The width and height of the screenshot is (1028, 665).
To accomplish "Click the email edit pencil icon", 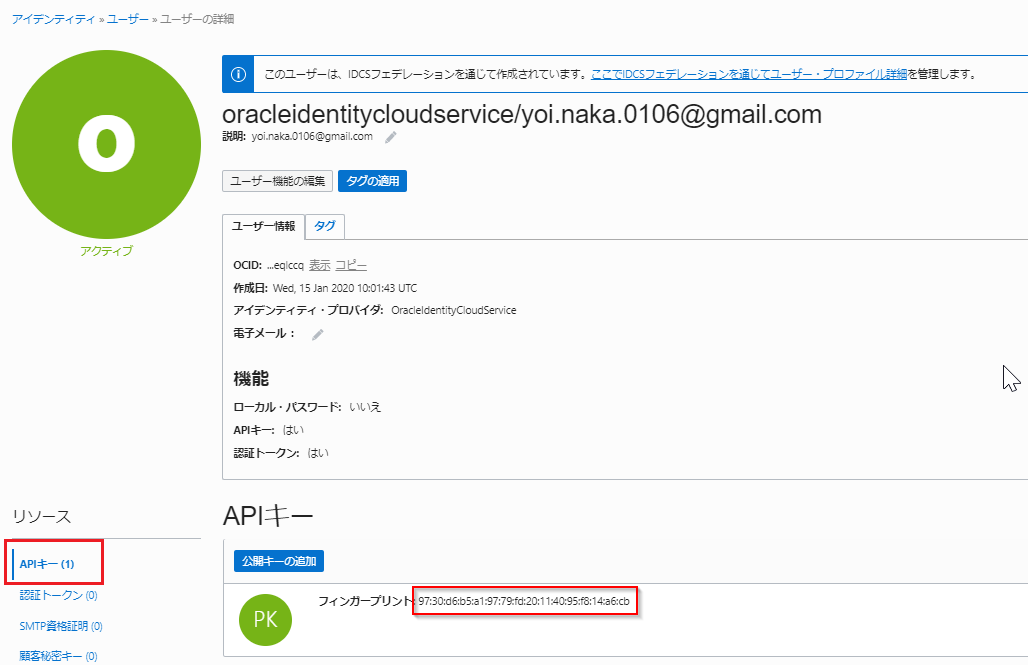I will tap(318, 334).
